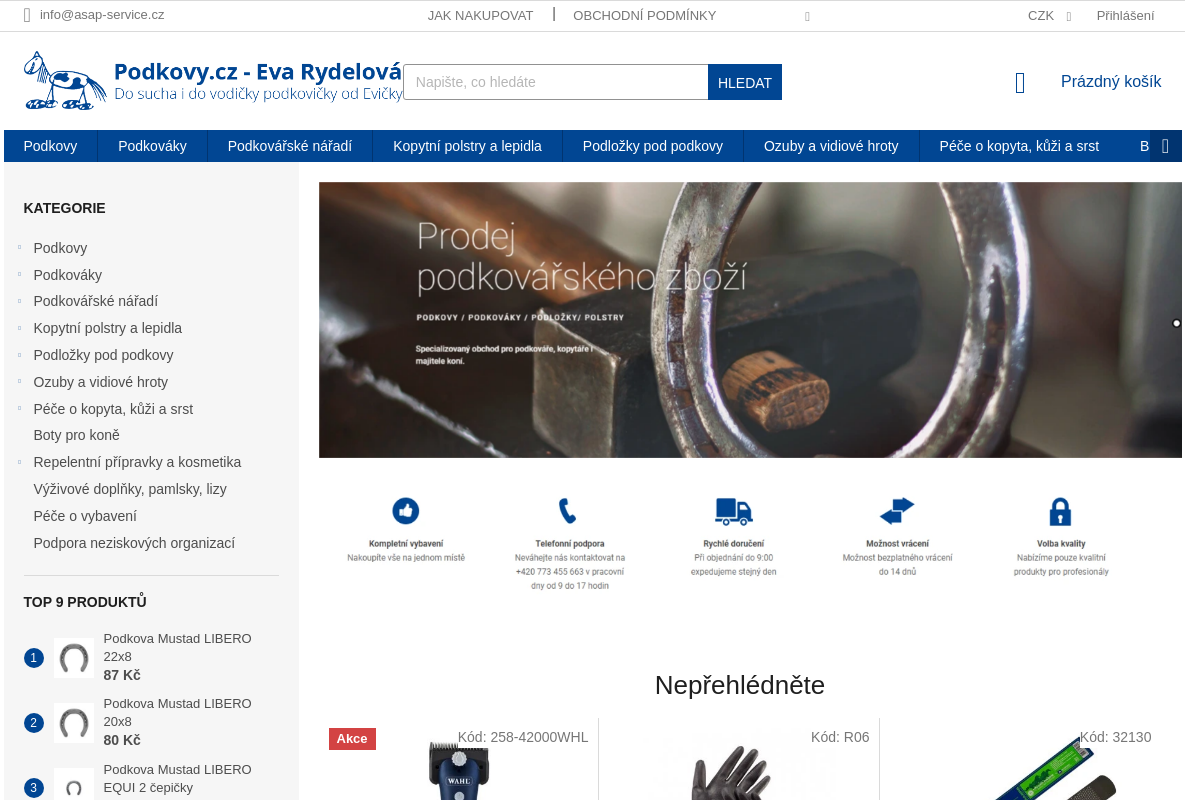Open Péče o kopyta, kůži a srst tab
Viewport: 1200px width, 800px height.
point(1019,146)
